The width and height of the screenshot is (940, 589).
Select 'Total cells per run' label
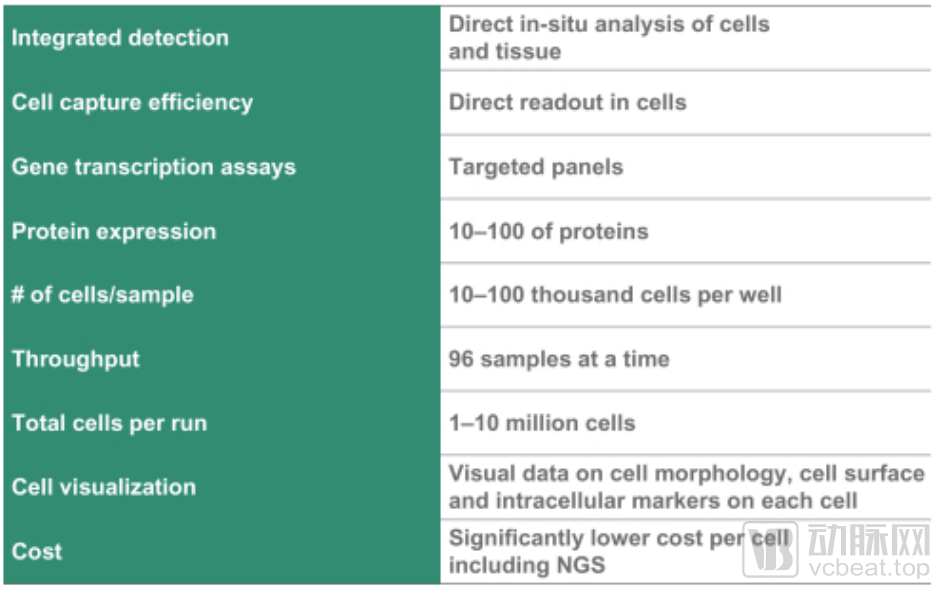point(110,423)
